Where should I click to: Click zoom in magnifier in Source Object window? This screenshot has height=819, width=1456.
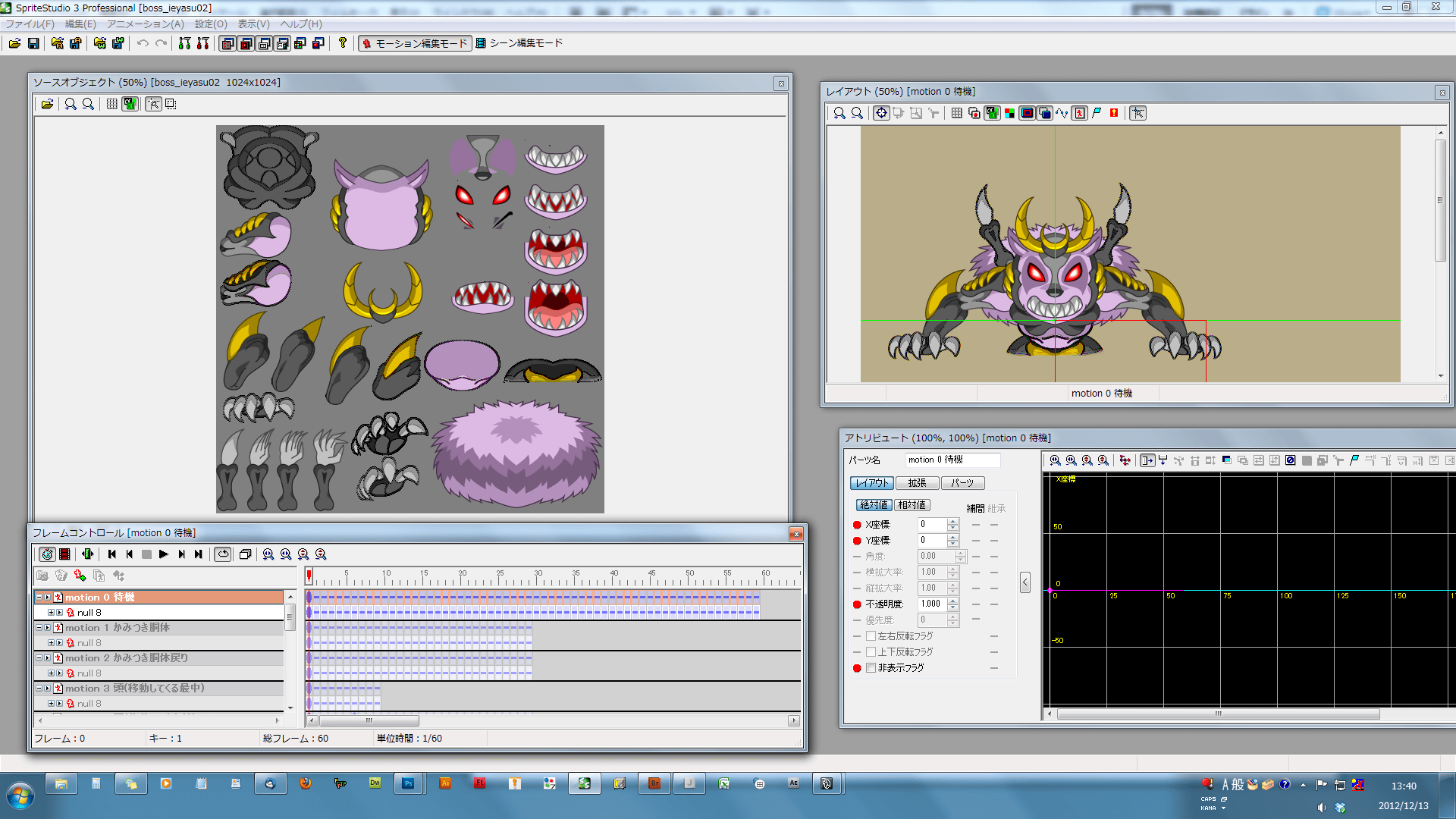(71, 104)
